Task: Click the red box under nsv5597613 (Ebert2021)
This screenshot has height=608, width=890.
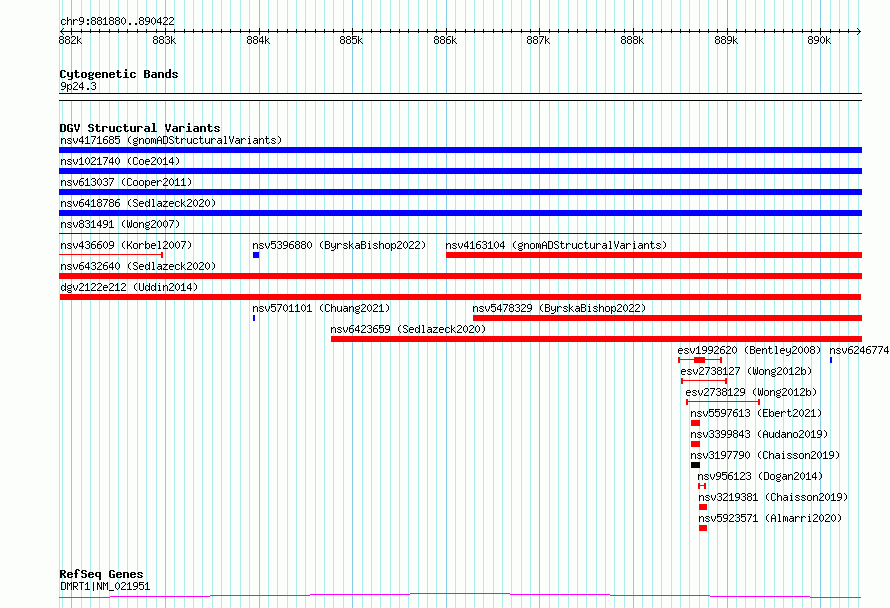Action: click(x=695, y=423)
